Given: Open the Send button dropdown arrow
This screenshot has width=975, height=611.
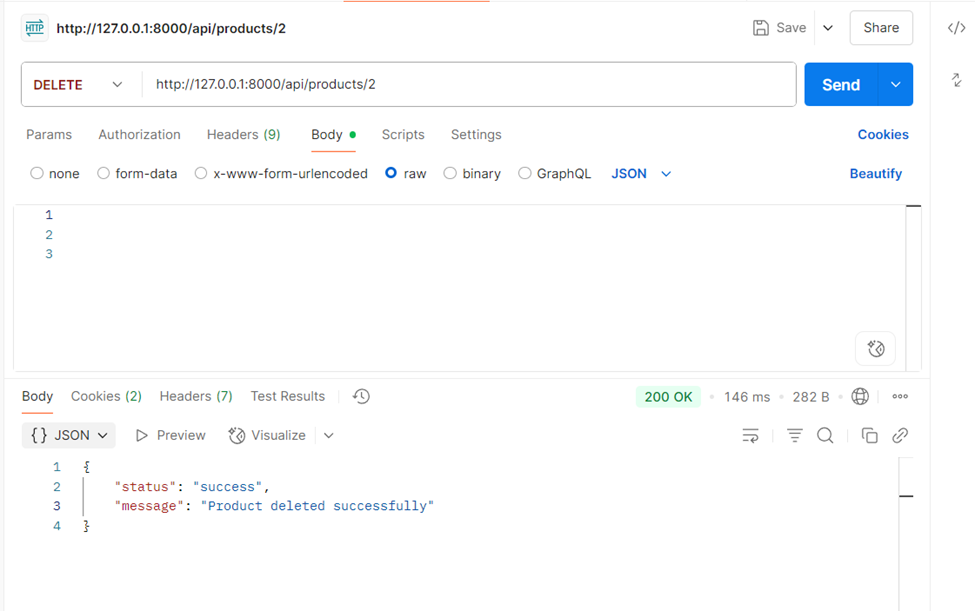Looking at the screenshot, I should pos(895,85).
